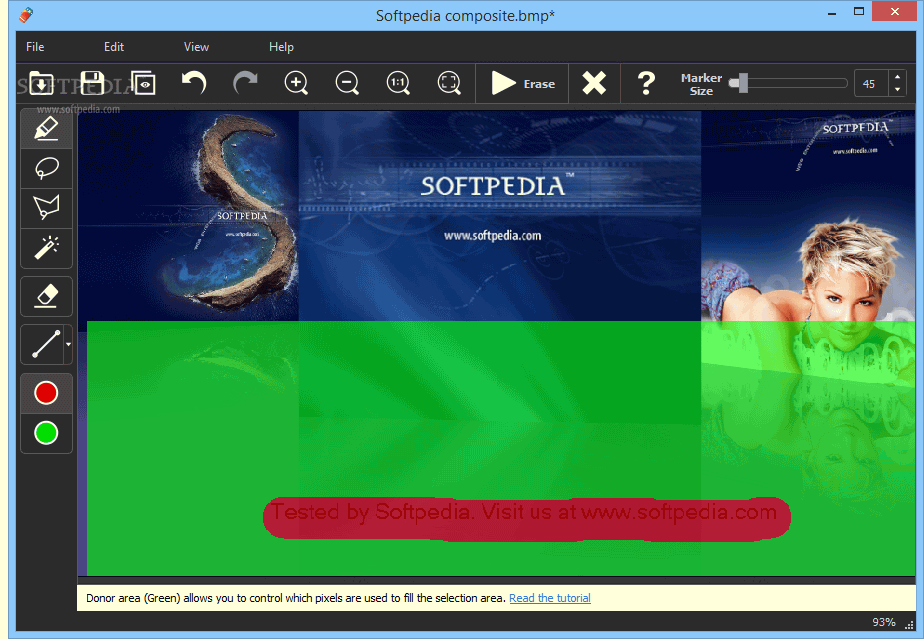Click the application icon in the title bar
924x639 pixels.
[25, 15]
